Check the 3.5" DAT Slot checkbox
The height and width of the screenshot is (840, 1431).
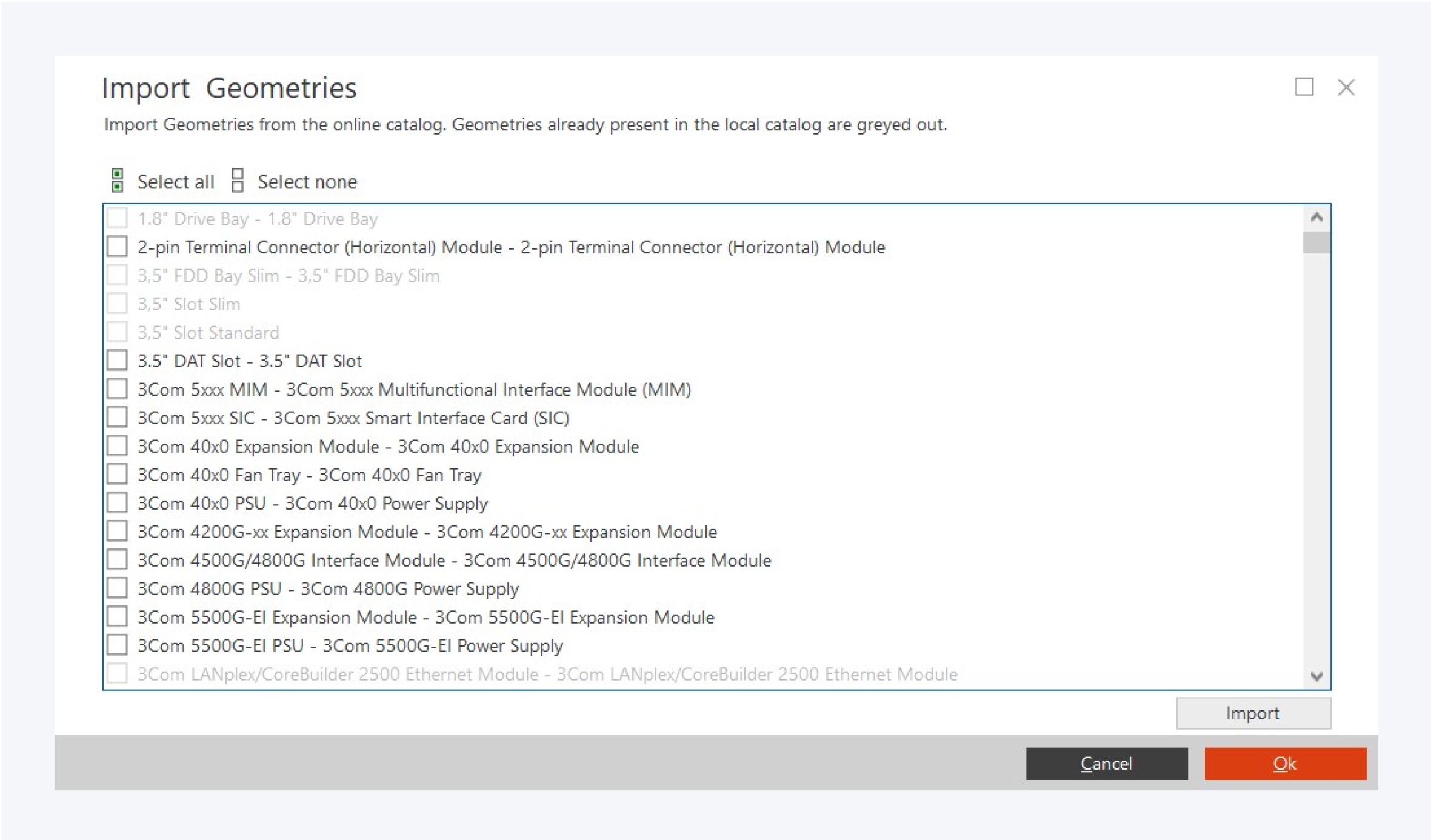[117, 361]
